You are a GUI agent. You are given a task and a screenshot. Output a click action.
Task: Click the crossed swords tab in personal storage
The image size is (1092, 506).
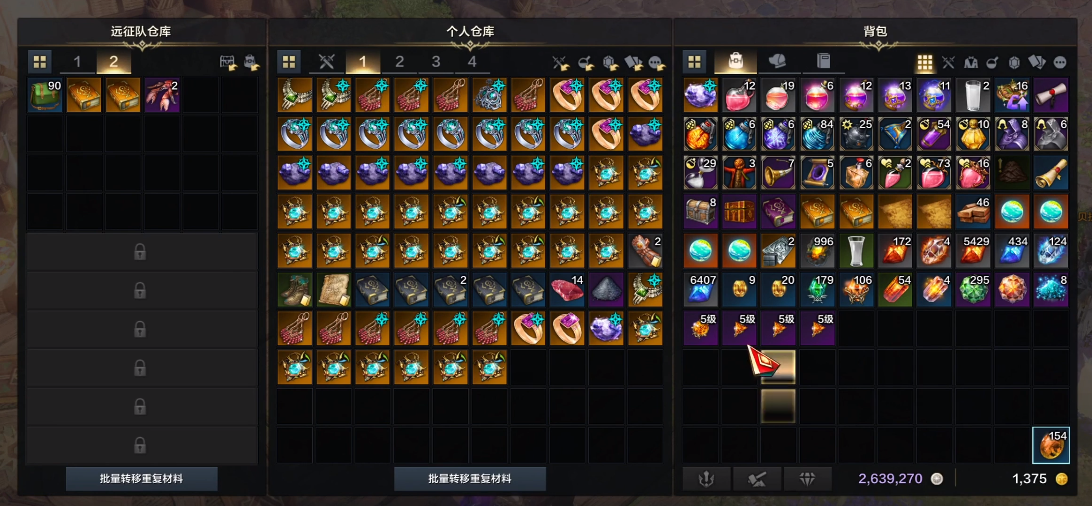[x=327, y=61]
